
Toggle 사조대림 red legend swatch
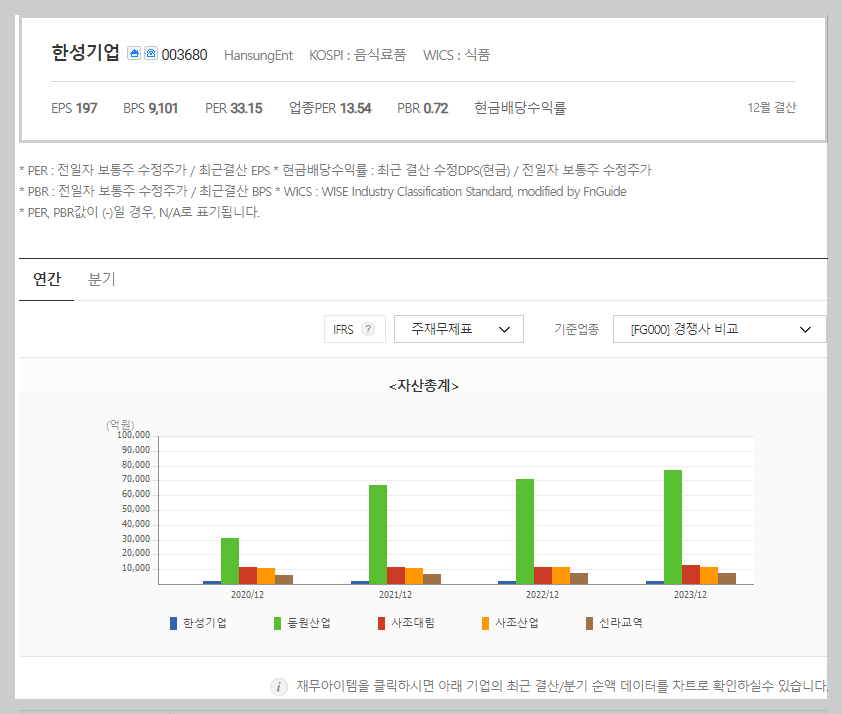(381, 623)
